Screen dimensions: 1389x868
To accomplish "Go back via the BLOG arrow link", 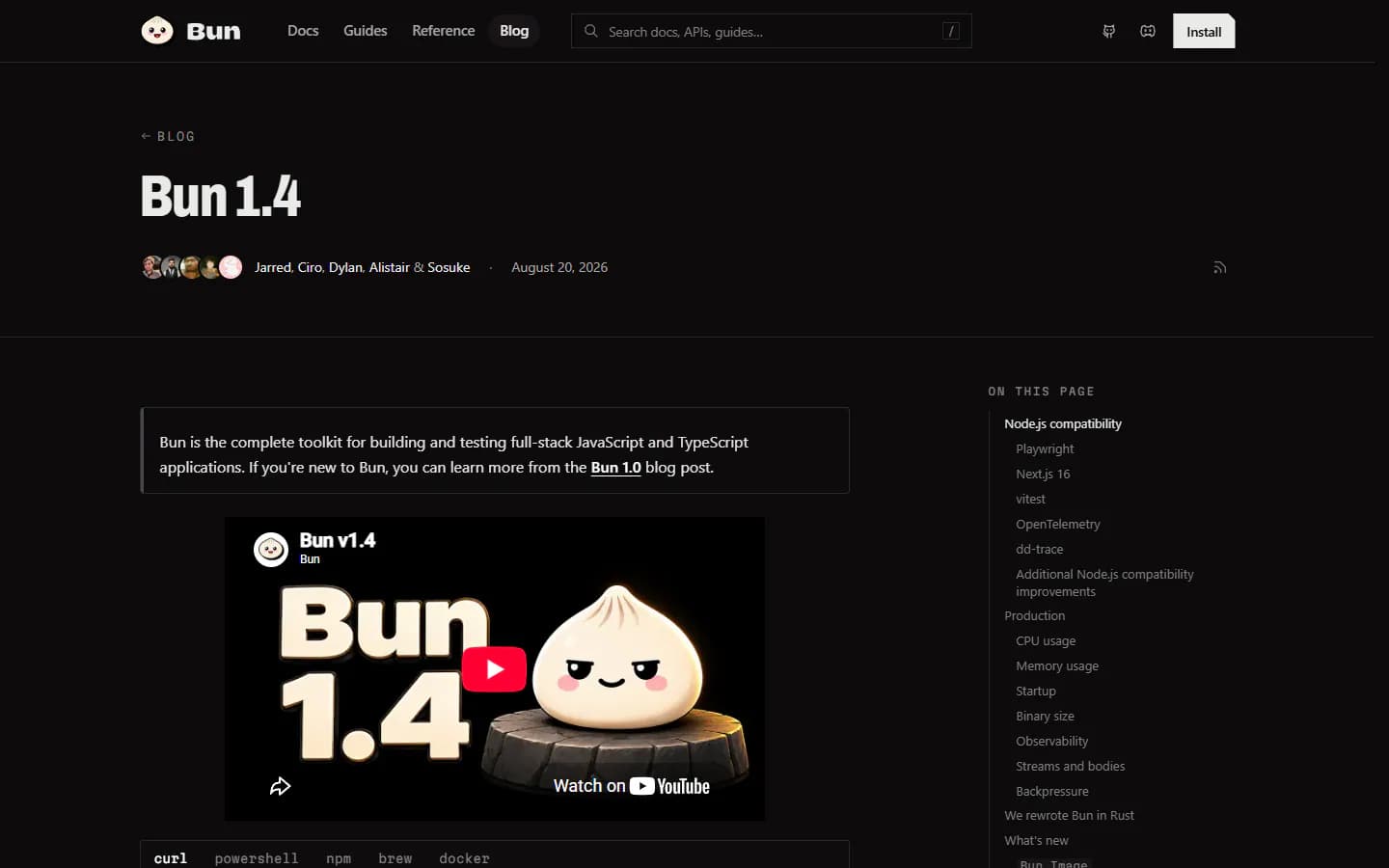I will 168,136.
